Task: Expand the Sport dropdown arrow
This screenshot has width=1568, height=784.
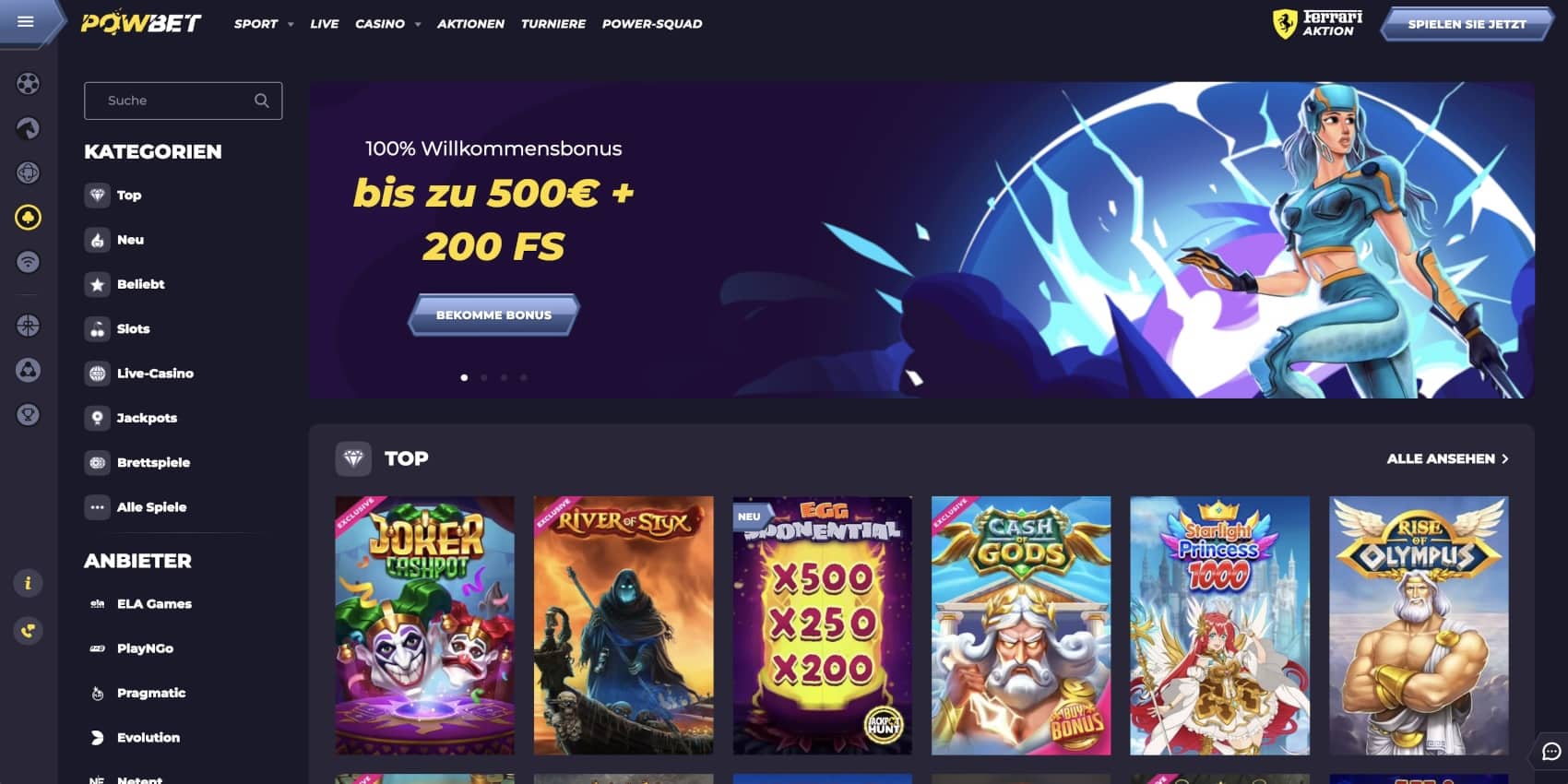Action: click(291, 25)
